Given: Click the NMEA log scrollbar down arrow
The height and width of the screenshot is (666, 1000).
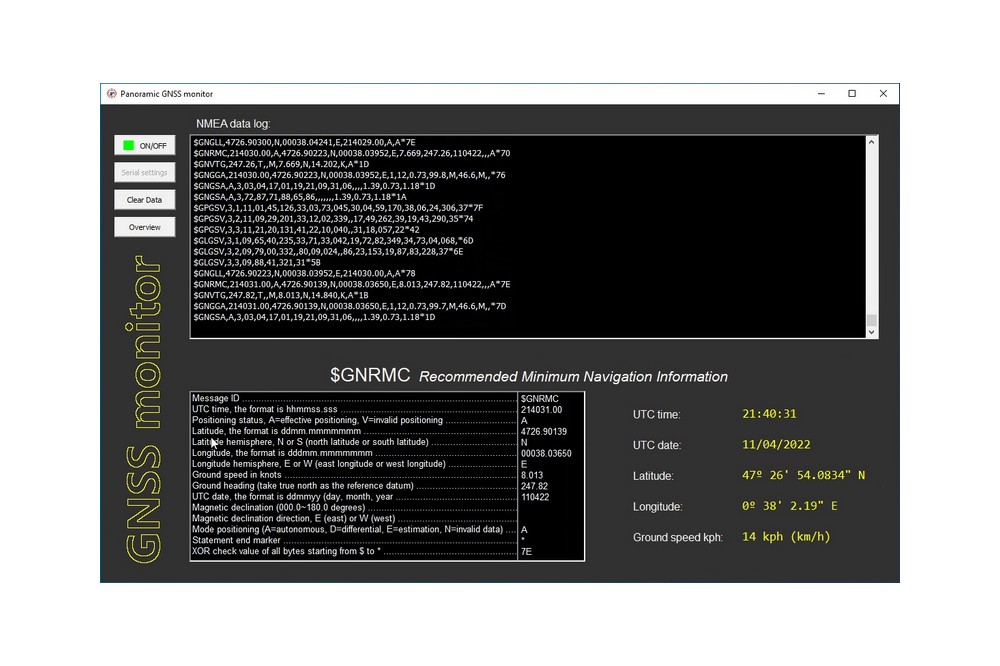Looking at the screenshot, I should (871, 332).
